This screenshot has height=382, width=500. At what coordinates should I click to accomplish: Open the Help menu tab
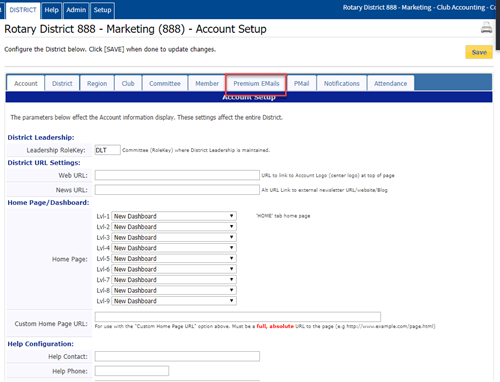[x=52, y=10]
